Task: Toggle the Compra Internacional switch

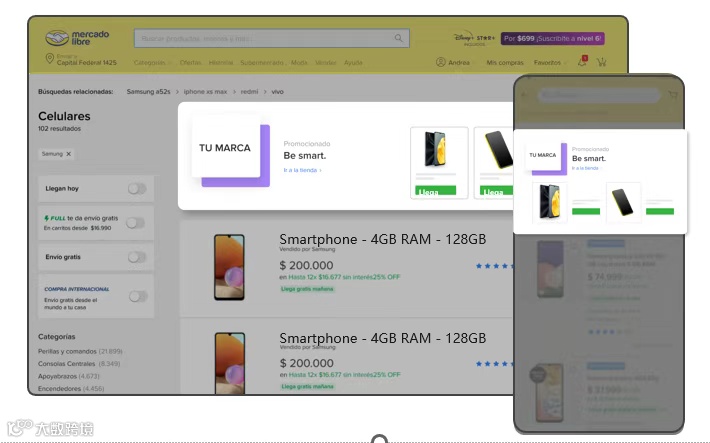Action: pyautogui.click(x=138, y=296)
